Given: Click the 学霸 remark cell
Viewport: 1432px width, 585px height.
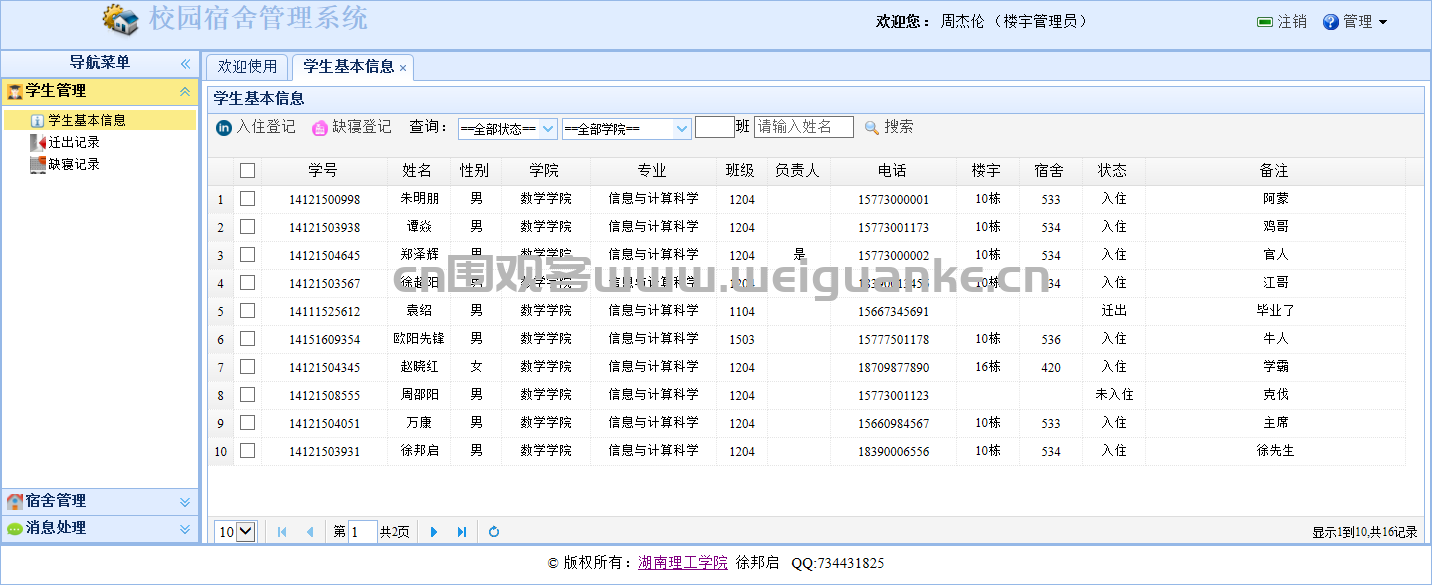Looking at the screenshot, I should (1275, 367).
